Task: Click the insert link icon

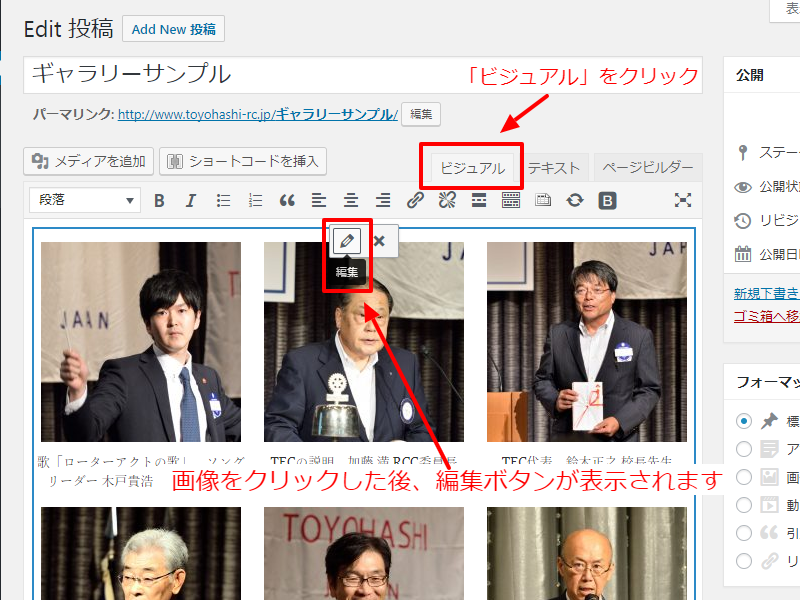Action: pyautogui.click(x=415, y=200)
